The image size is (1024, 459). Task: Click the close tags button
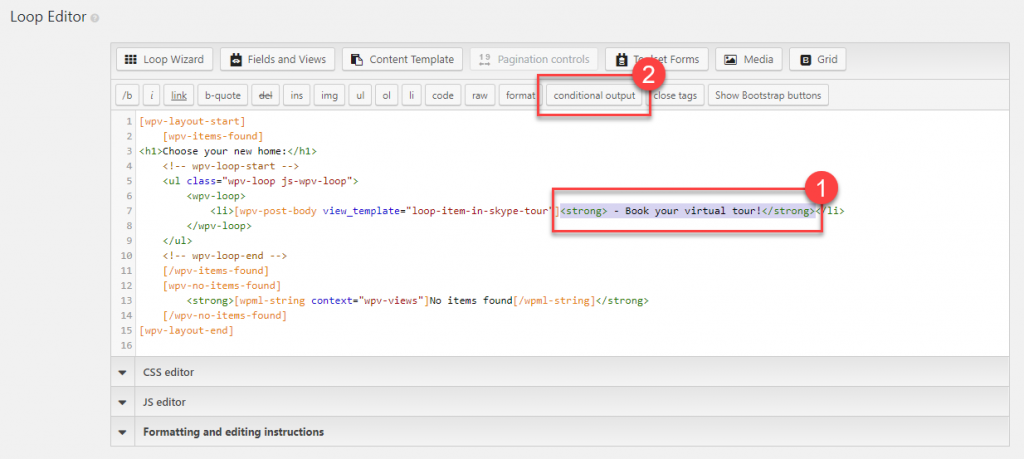pos(675,95)
